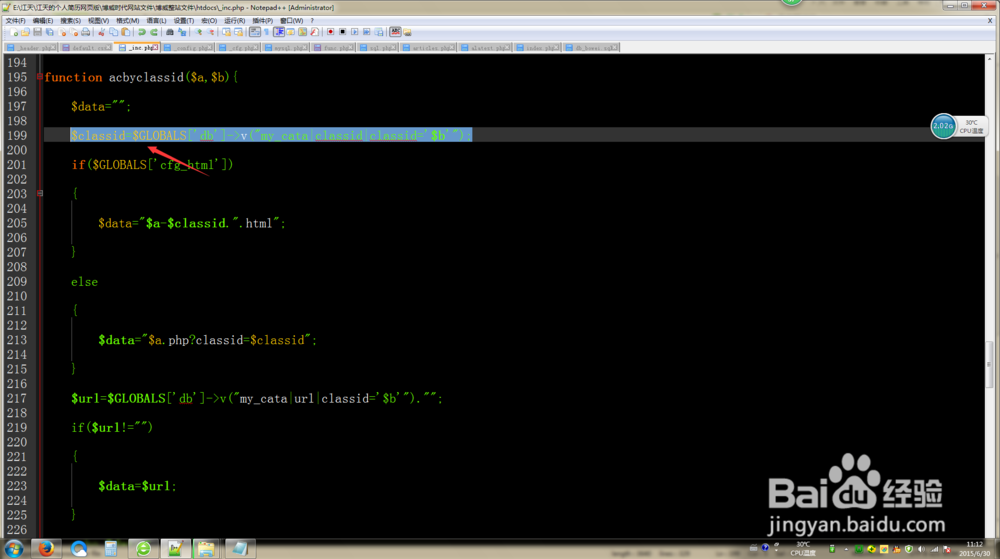
Task: Open the 格式(M) menu
Action: coord(128,20)
